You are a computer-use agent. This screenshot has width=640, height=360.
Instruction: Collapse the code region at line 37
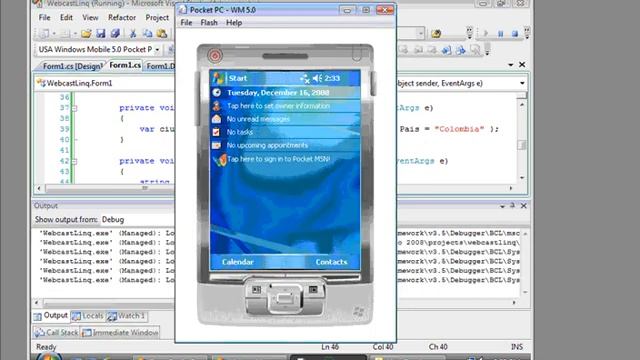tap(74, 108)
